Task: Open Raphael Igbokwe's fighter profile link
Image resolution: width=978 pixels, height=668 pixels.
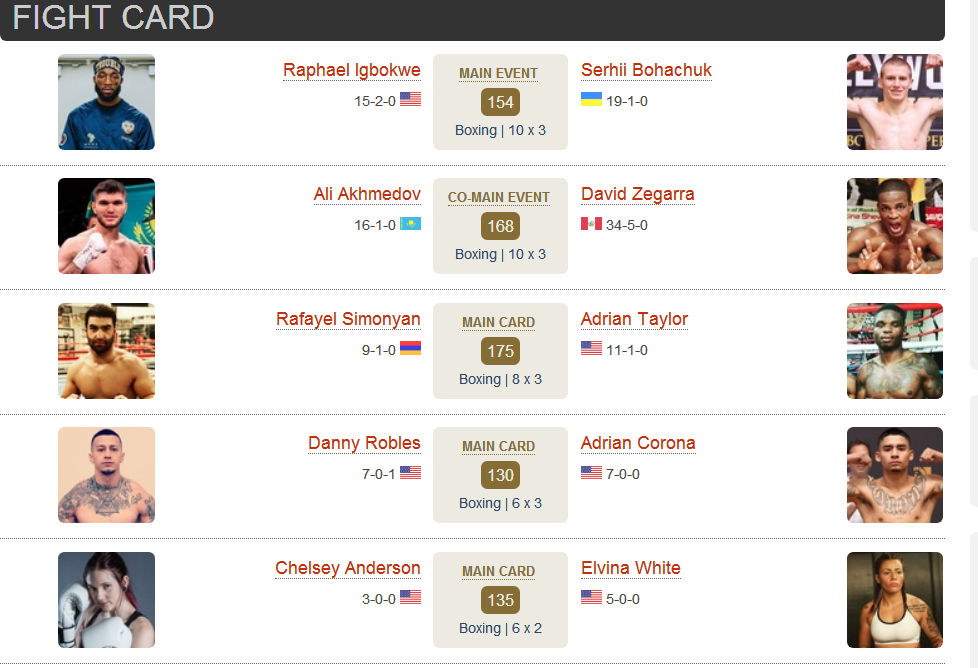Action: coord(352,70)
